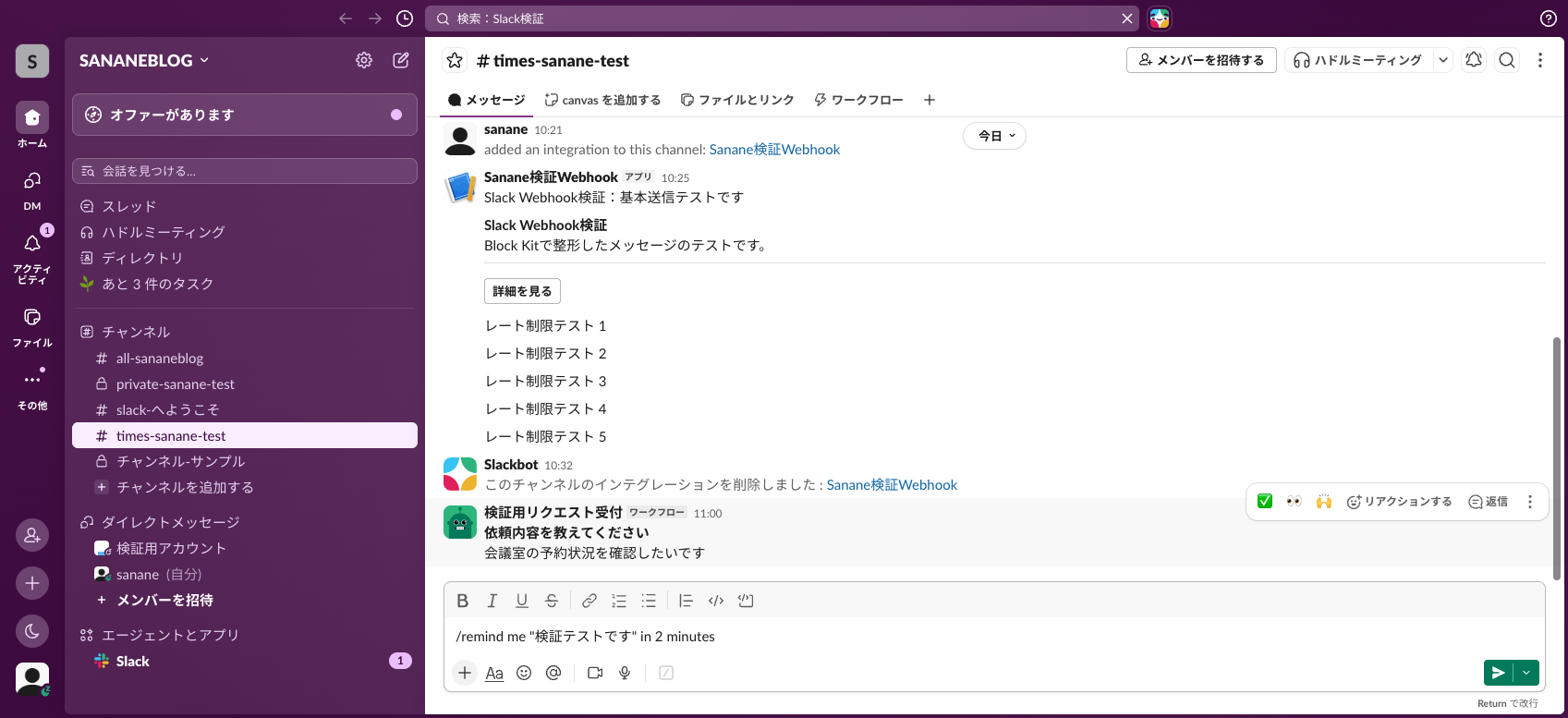1568x718 pixels.
Task: Open リアクションする reaction picker
Action: pyautogui.click(x=1399, y=501)
